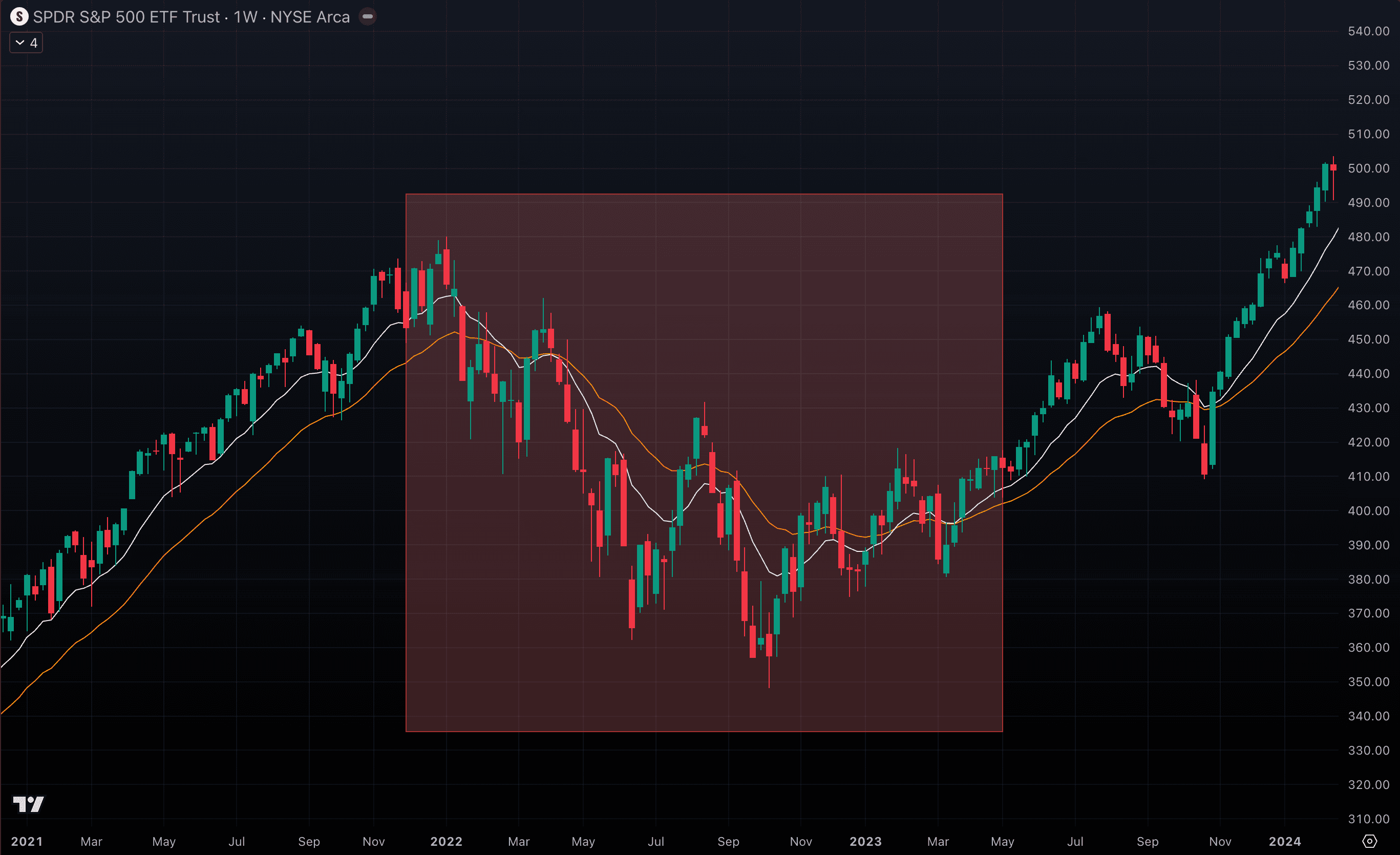Click the 310.00 label on the price axis
This screenshot has width=1400, height=855.
1368,819
